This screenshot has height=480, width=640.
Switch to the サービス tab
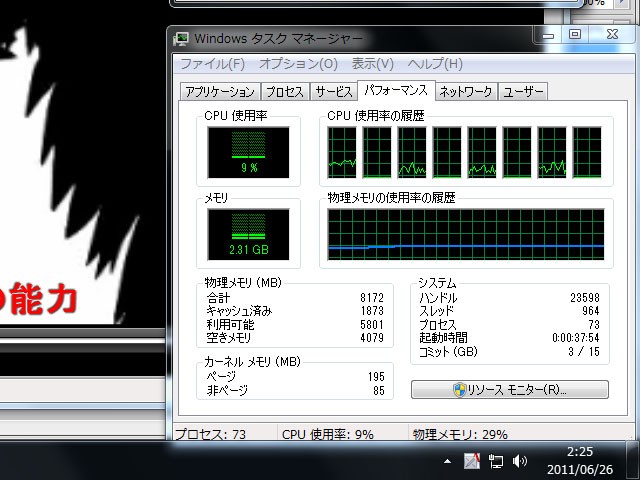[x=333, y=91]
